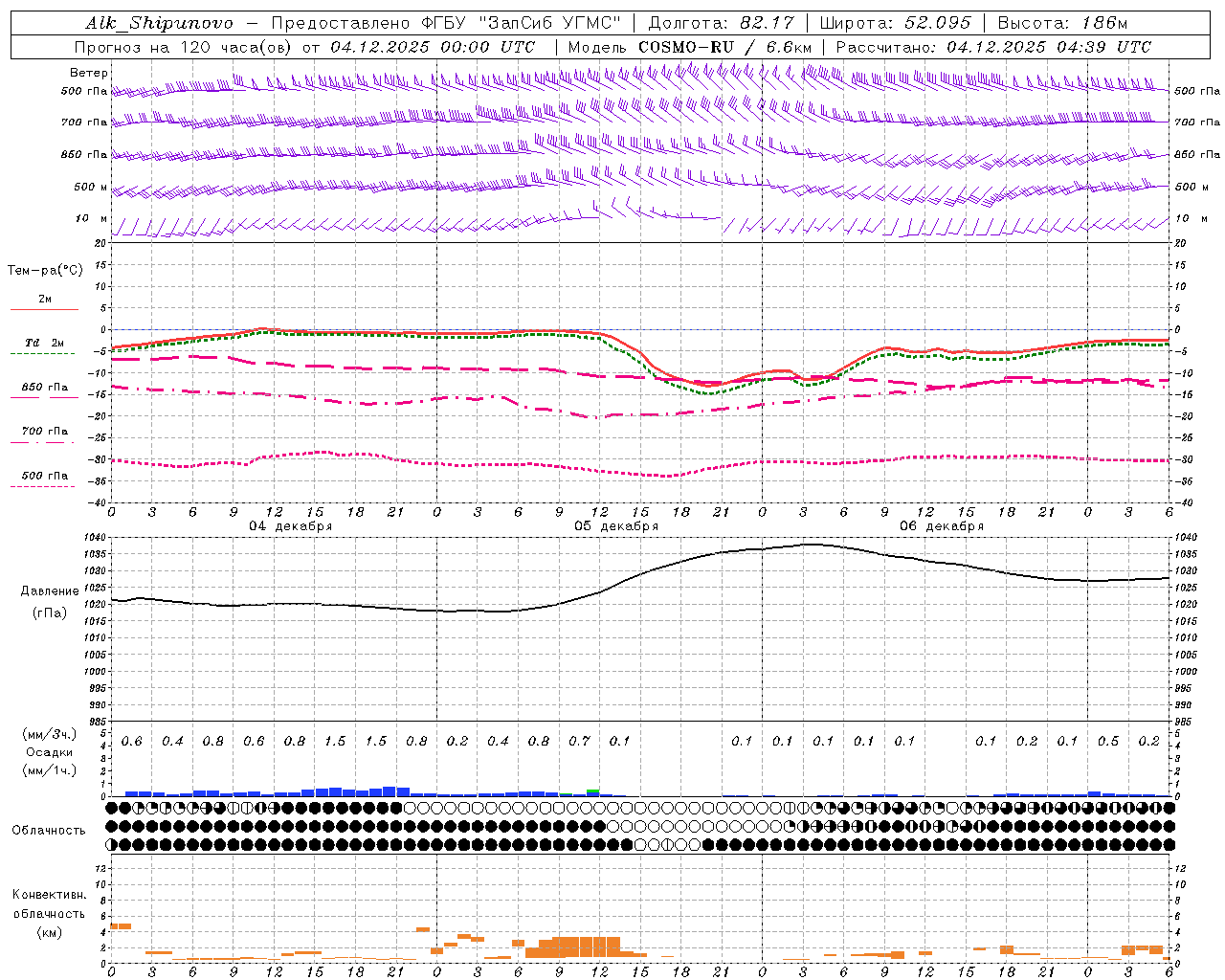Select the provider text ФГБУ "ЗапСиб УГМС"
Image resolution: width=1225 pixels, height=980 pixels.
click(x=521, y=23)
